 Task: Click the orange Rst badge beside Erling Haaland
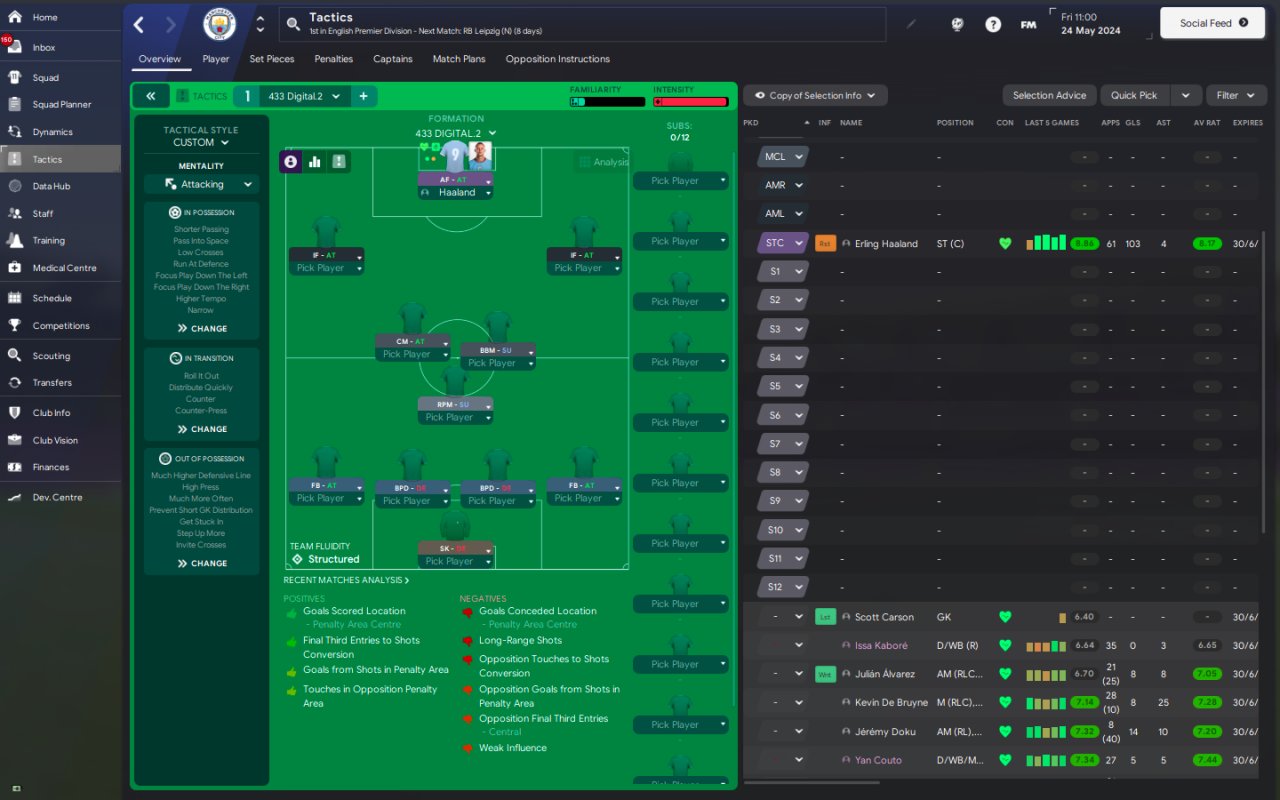(825, 243)
